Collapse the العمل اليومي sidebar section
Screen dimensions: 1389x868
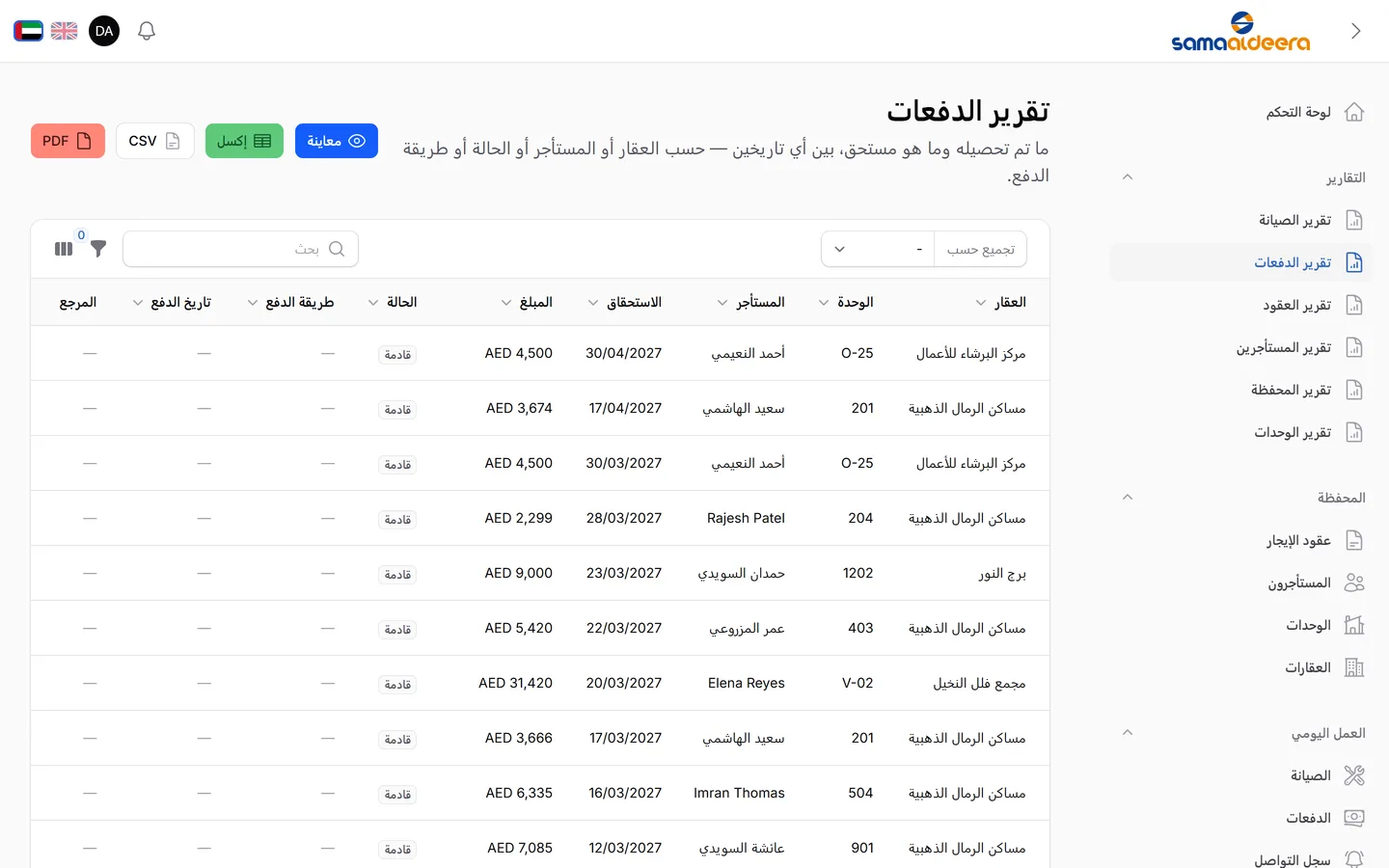[x=1128, y=733]
